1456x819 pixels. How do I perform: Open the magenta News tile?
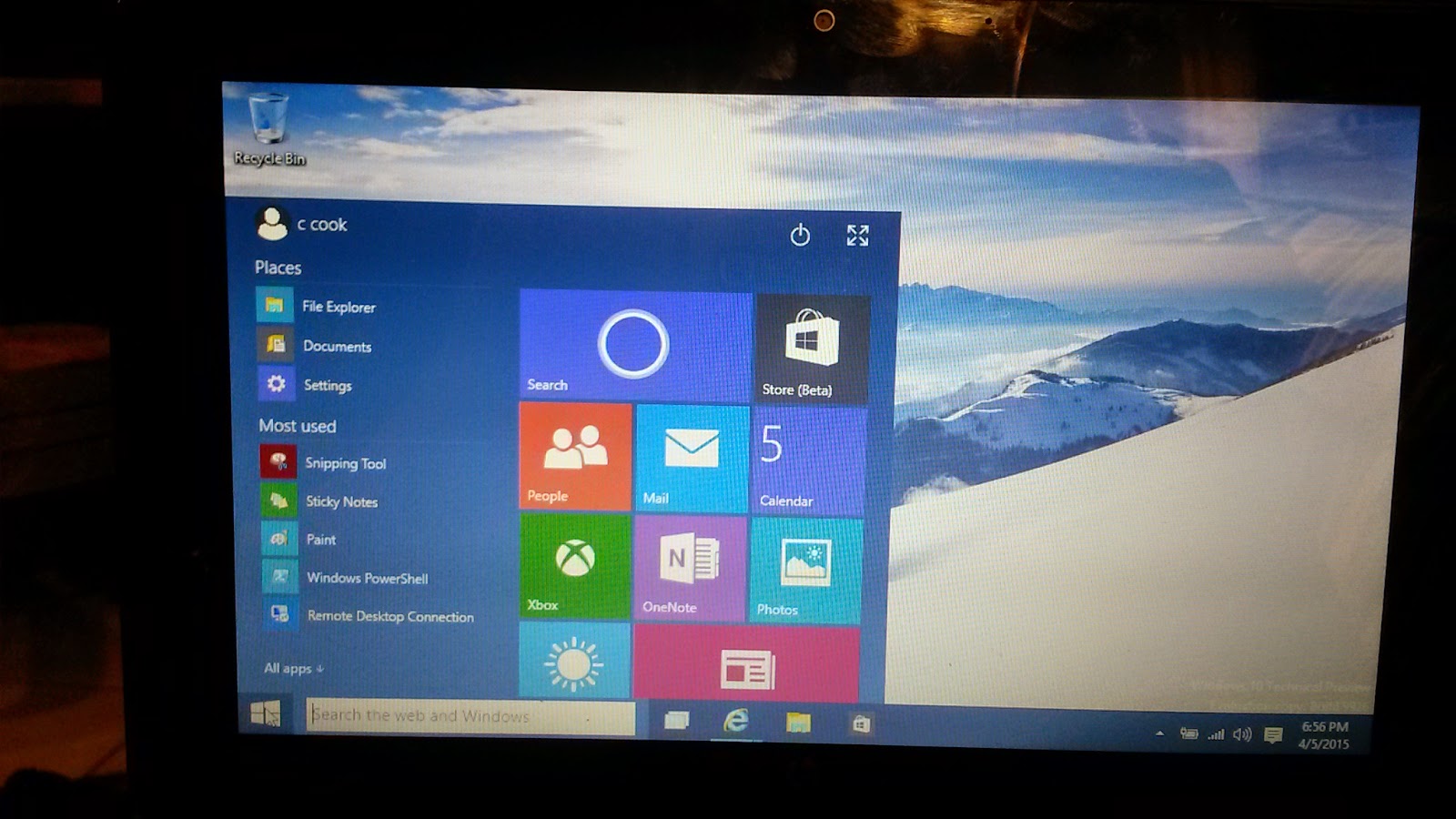tap(746, 664)
